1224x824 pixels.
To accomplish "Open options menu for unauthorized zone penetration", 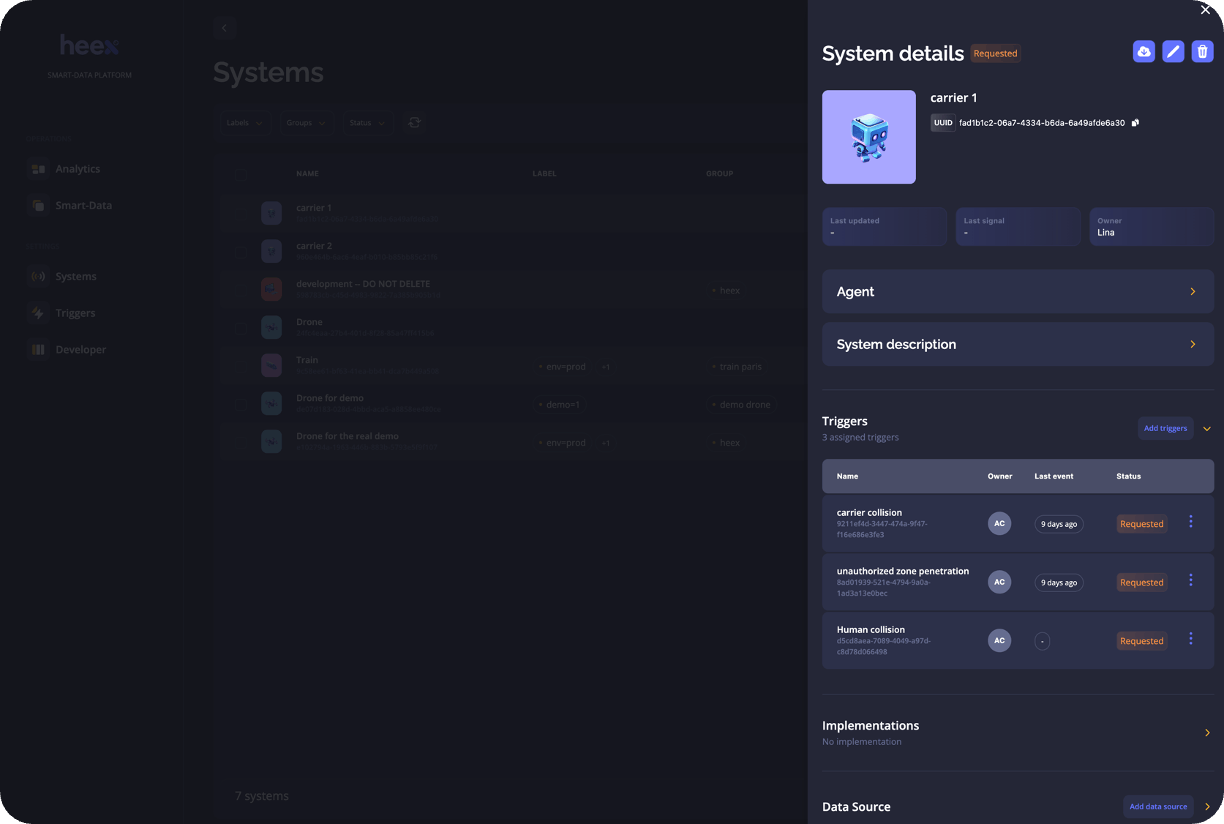I will 1191,580.
